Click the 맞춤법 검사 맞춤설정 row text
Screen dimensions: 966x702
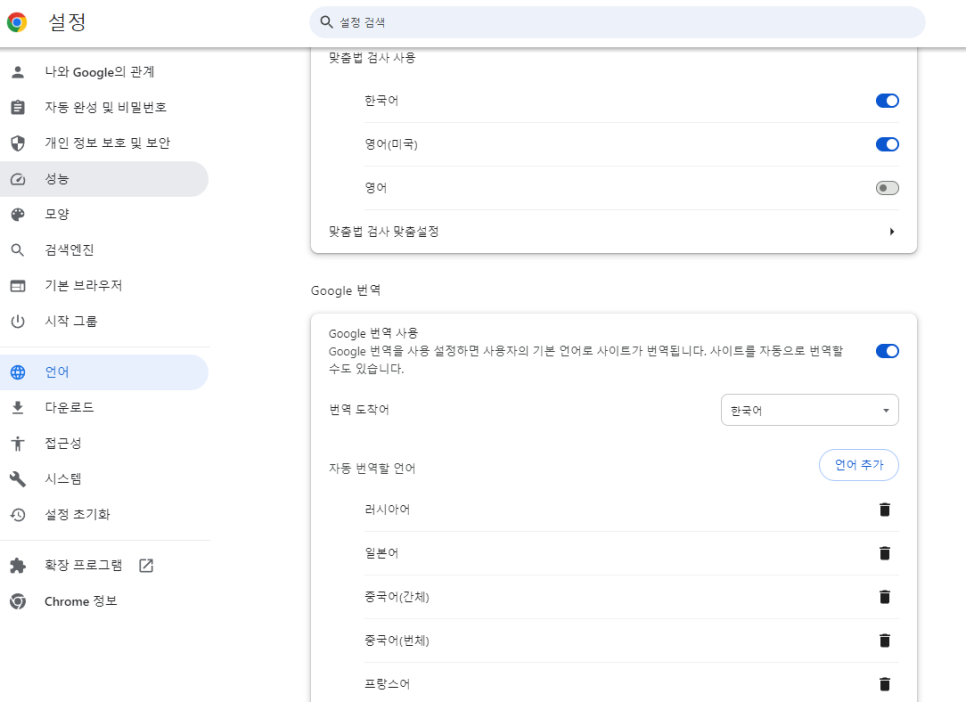[x=383, y=232]
